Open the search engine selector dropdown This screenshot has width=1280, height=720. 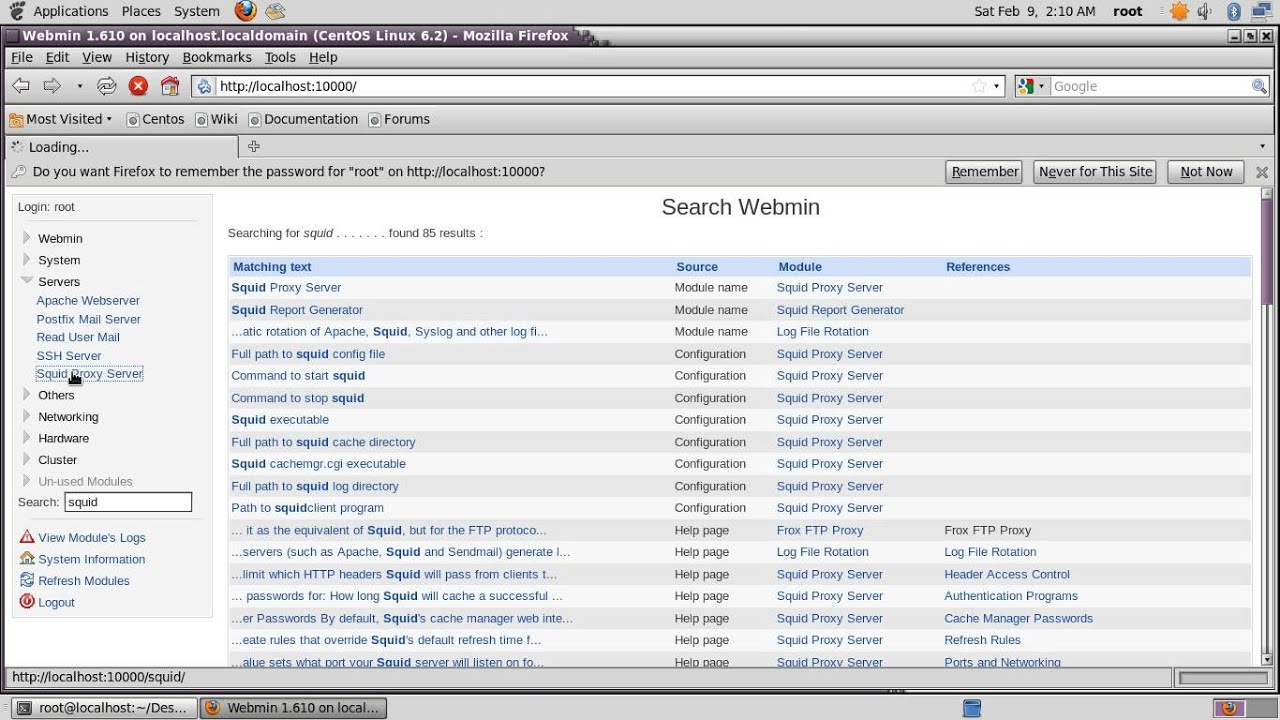1031,86
